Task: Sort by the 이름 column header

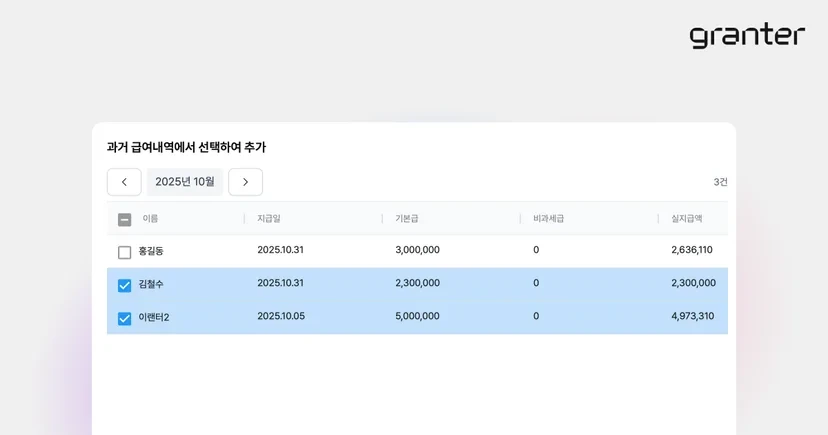Action: (x=150, y=219)
